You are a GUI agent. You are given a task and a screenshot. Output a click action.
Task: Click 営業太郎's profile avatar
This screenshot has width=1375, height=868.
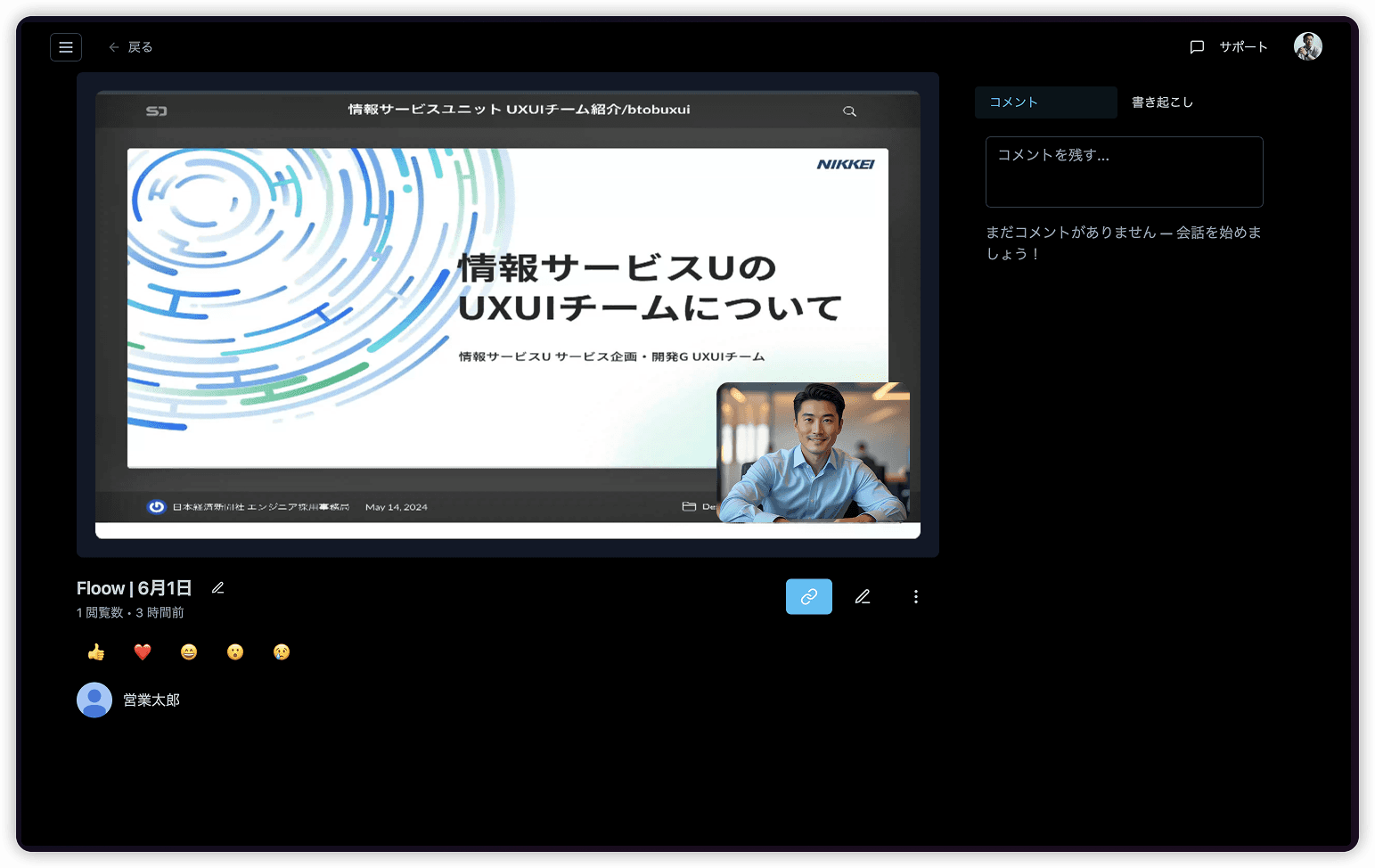pyautogui.click(x=94, y=700)
